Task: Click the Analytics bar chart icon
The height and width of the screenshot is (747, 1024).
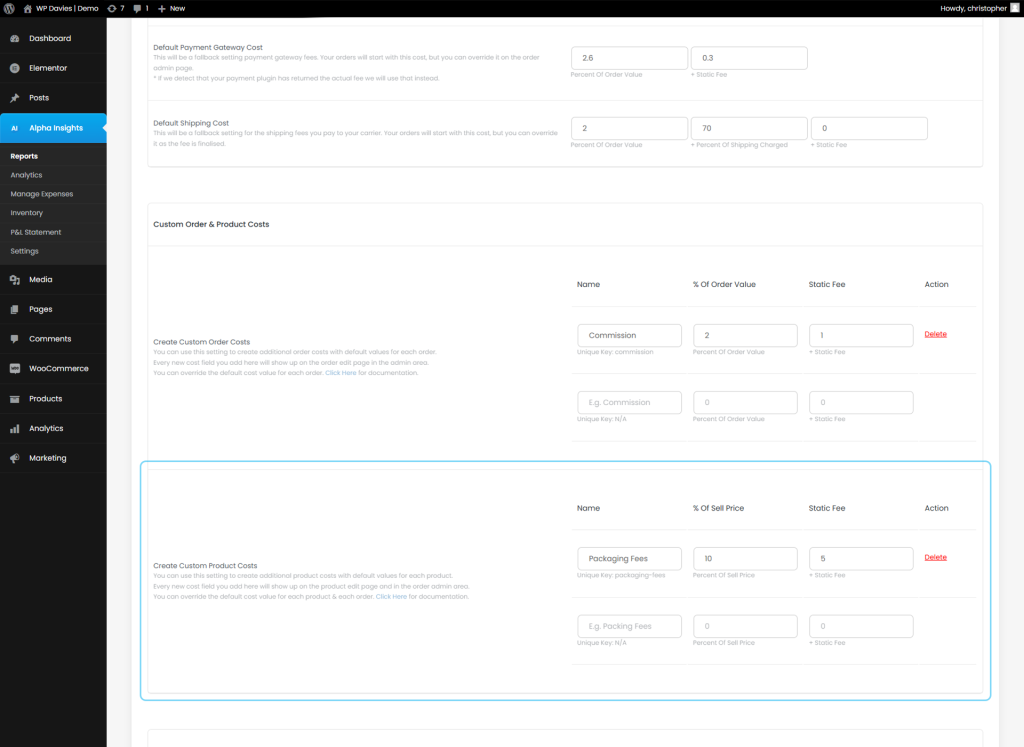Action: [14, 428]
